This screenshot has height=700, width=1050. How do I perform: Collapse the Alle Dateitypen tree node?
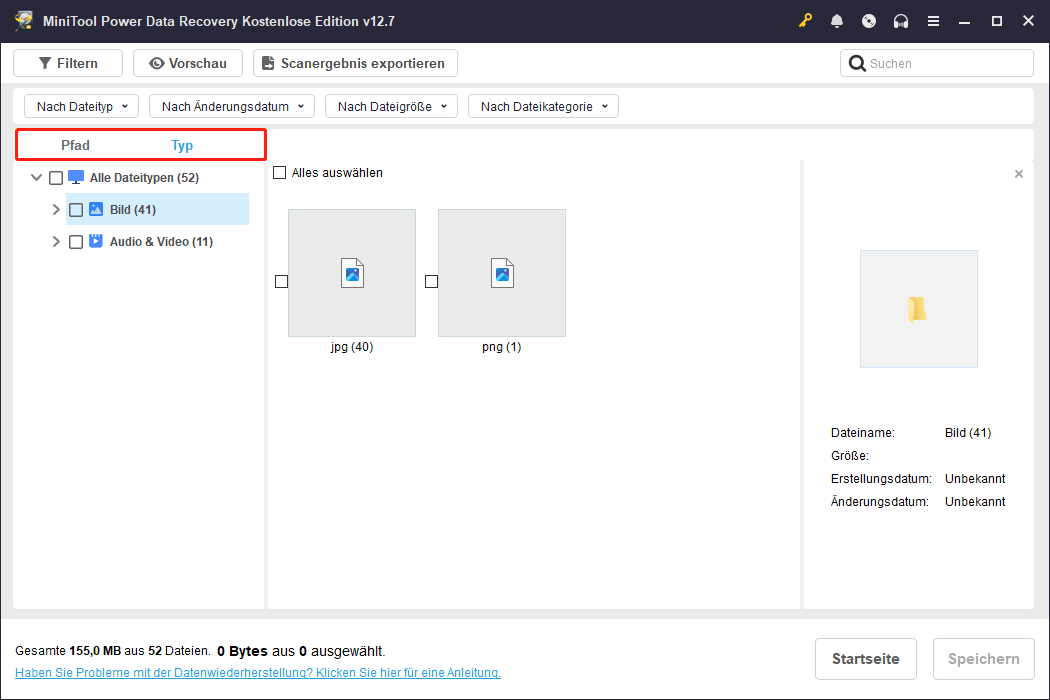[36, 177]
